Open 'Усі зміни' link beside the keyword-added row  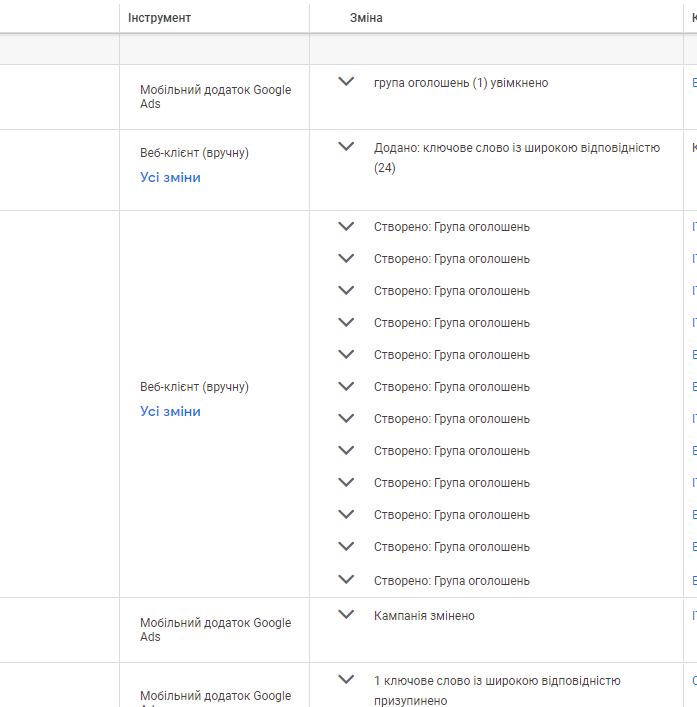click(x=170, y=177)
